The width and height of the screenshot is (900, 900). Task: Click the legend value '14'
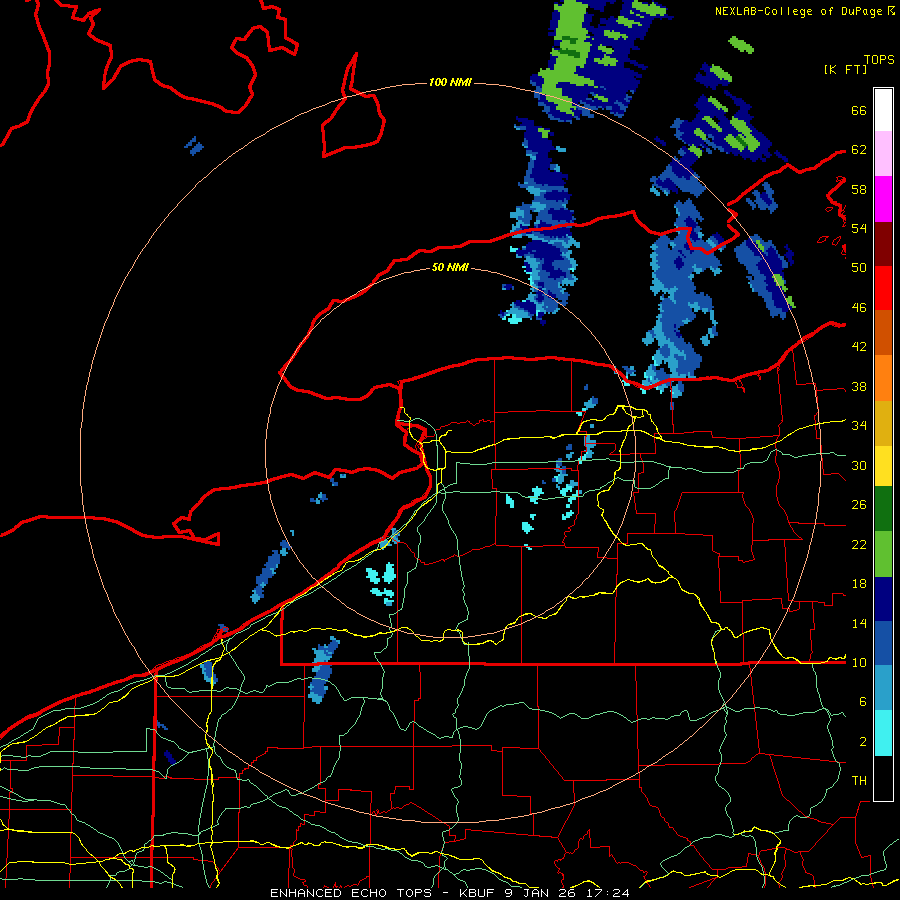point(859,623)
